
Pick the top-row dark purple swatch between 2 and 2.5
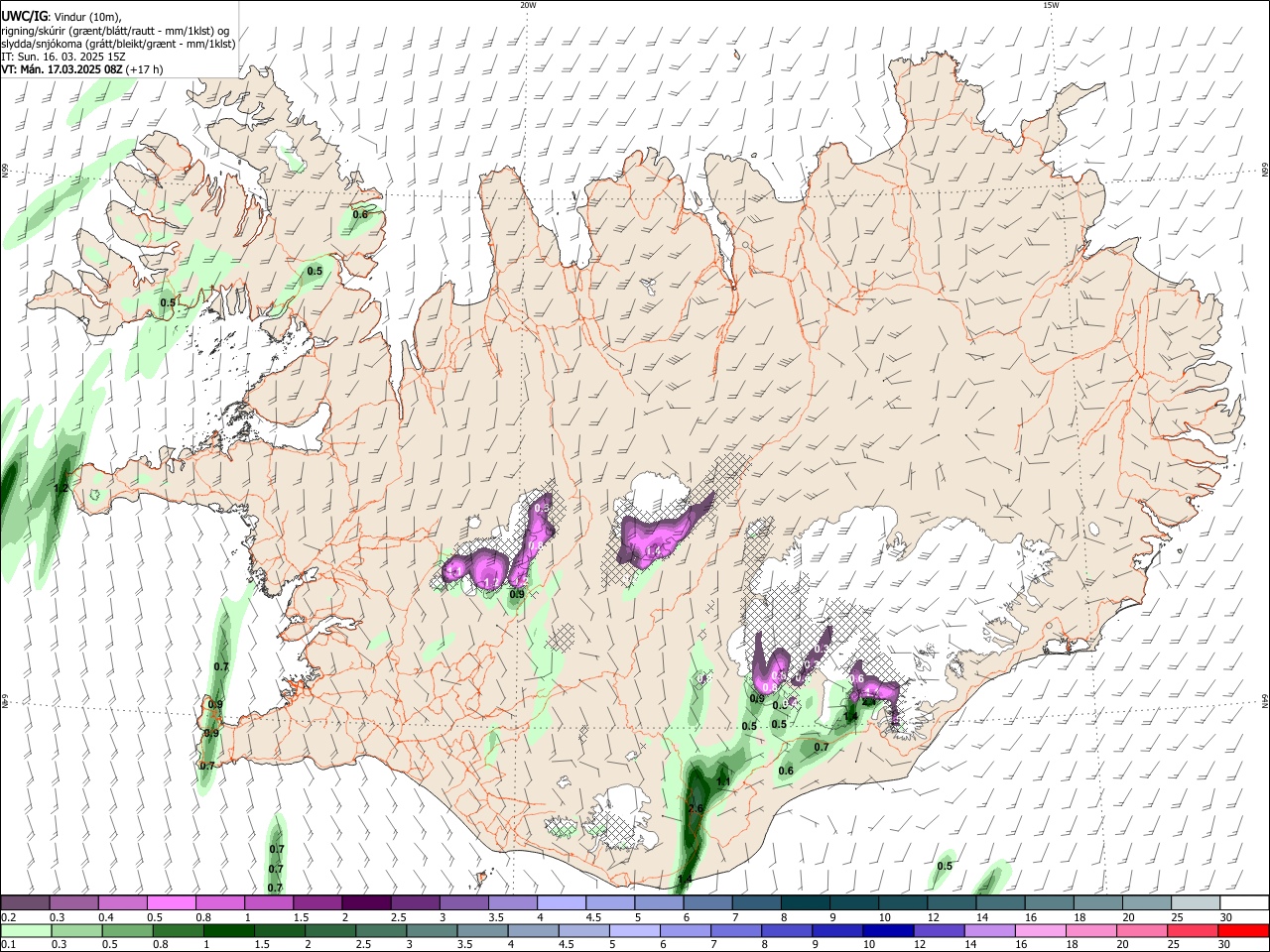(366, 902)
